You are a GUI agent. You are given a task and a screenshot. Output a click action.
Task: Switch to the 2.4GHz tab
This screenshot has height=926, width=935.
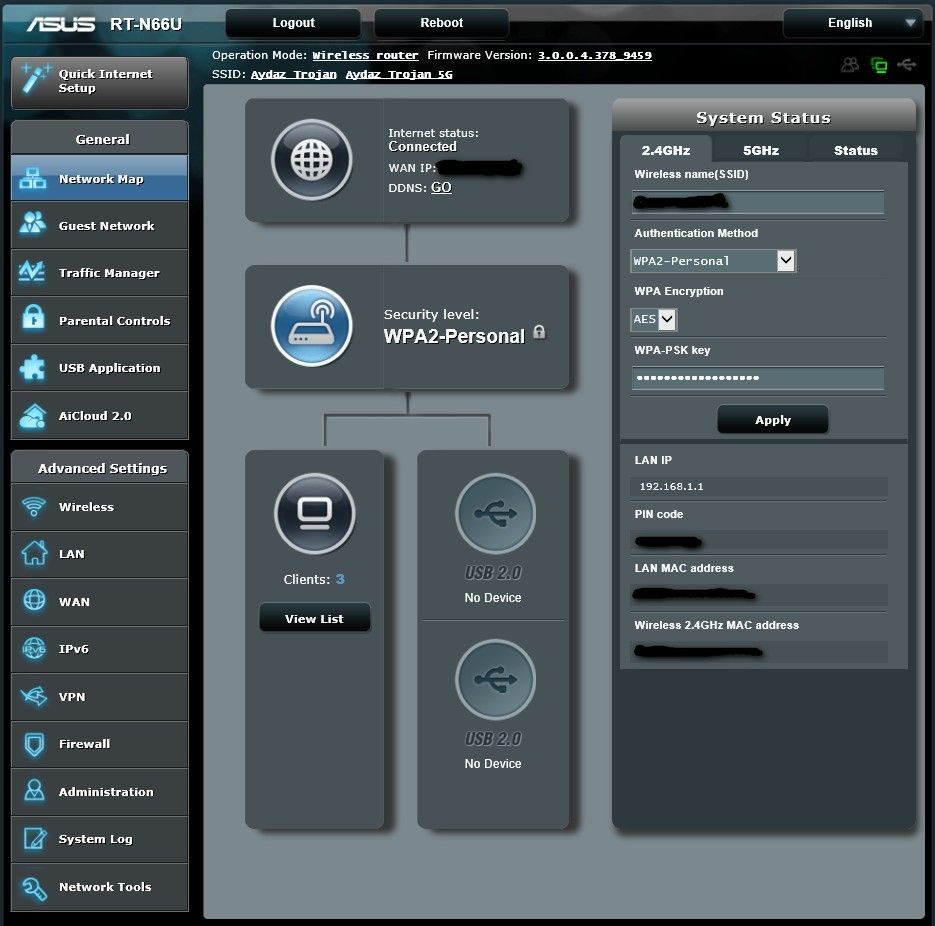665,150
